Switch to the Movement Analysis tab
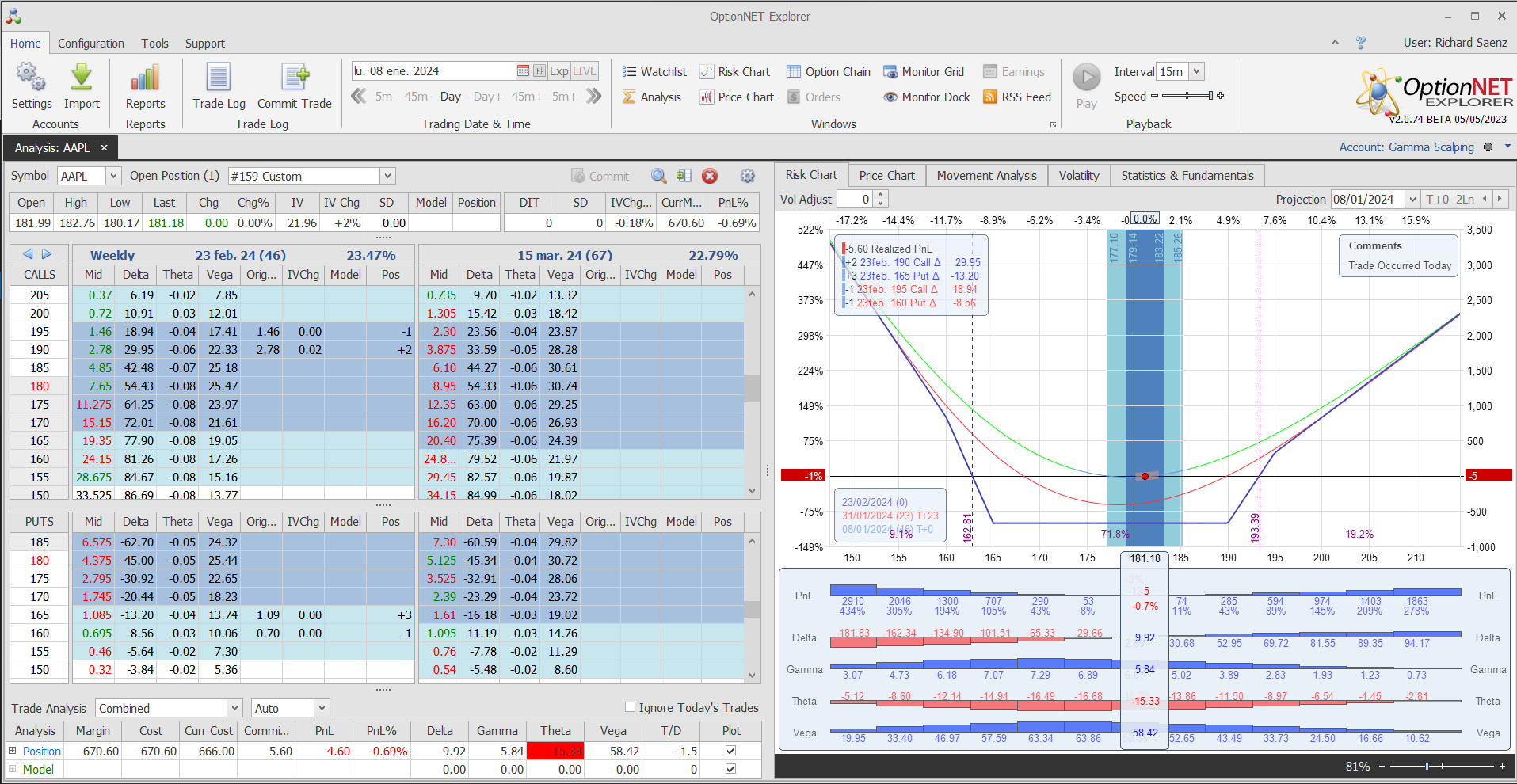Image resolution: width=1517 pixels, height=784 pixels. (x=986, y=176)
